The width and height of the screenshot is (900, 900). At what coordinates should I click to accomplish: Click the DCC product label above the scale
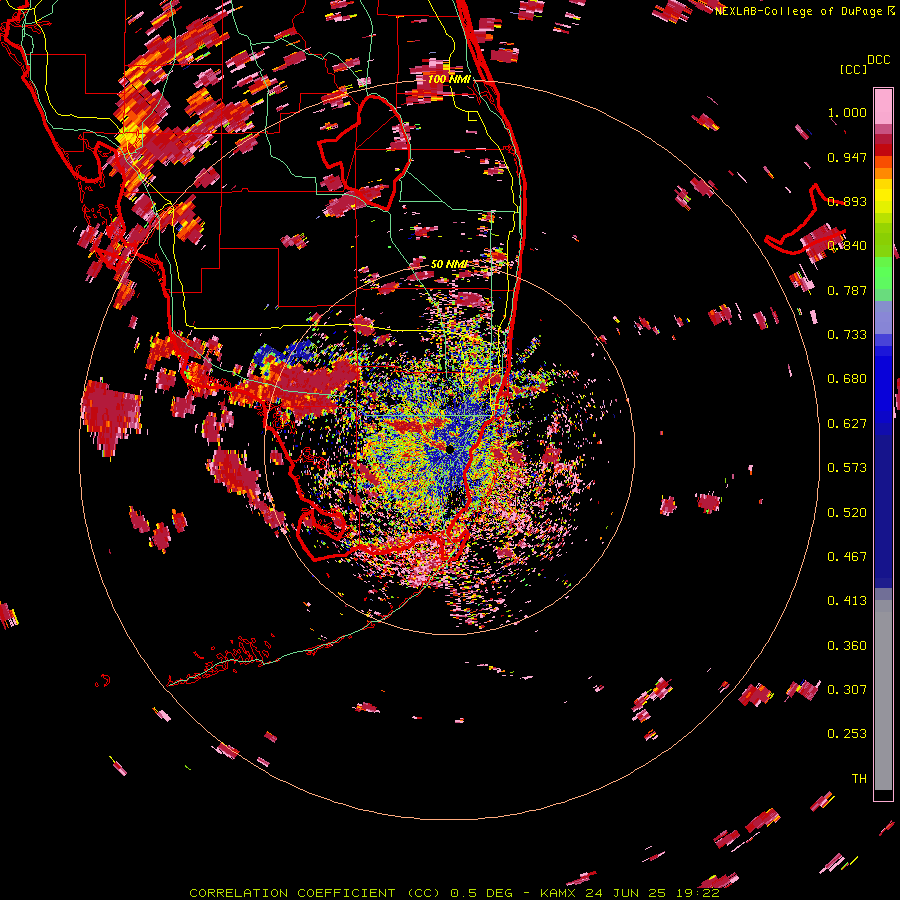tap(878, 60)
